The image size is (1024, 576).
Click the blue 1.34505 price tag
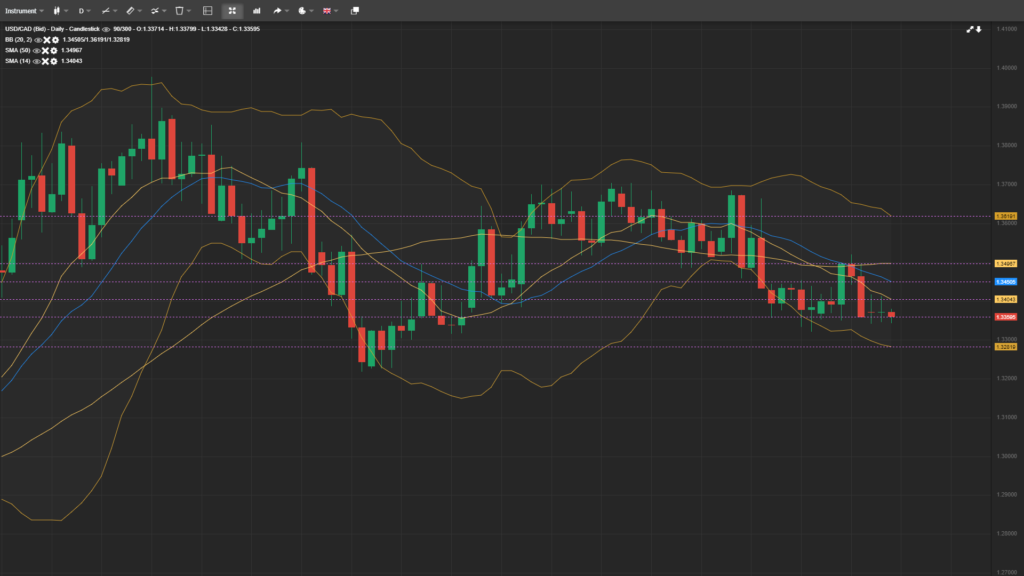(1005, 282)
